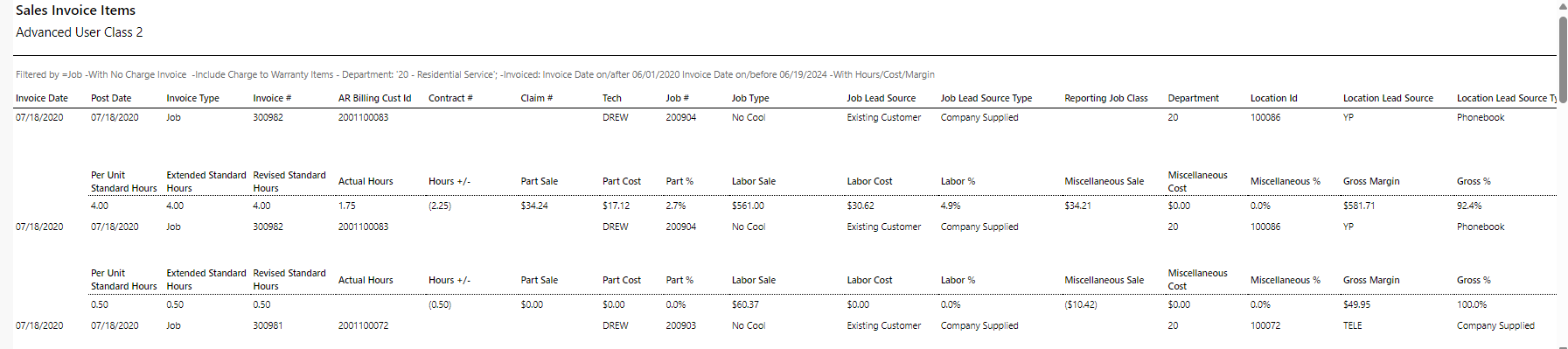The image size is (1568, 349).
Task: Select the Contract # column header
Action: coord(450,98)
